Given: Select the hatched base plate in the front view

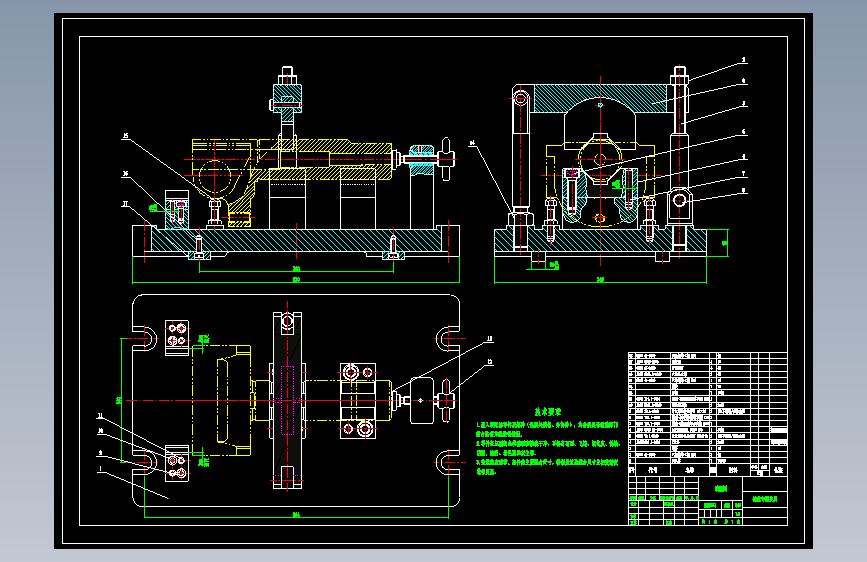Looking at the screenshot, I should (x=296, y=241).
